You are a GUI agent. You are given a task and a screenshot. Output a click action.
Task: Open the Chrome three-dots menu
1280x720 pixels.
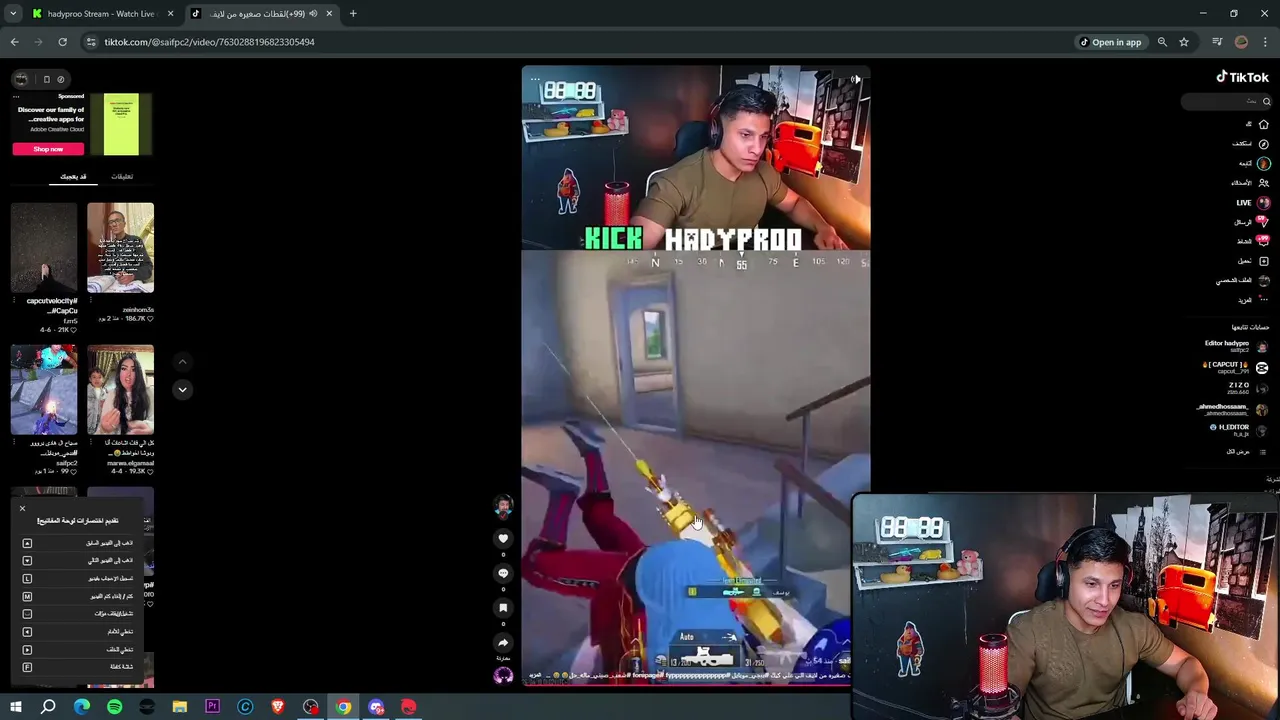(1266, 42)
